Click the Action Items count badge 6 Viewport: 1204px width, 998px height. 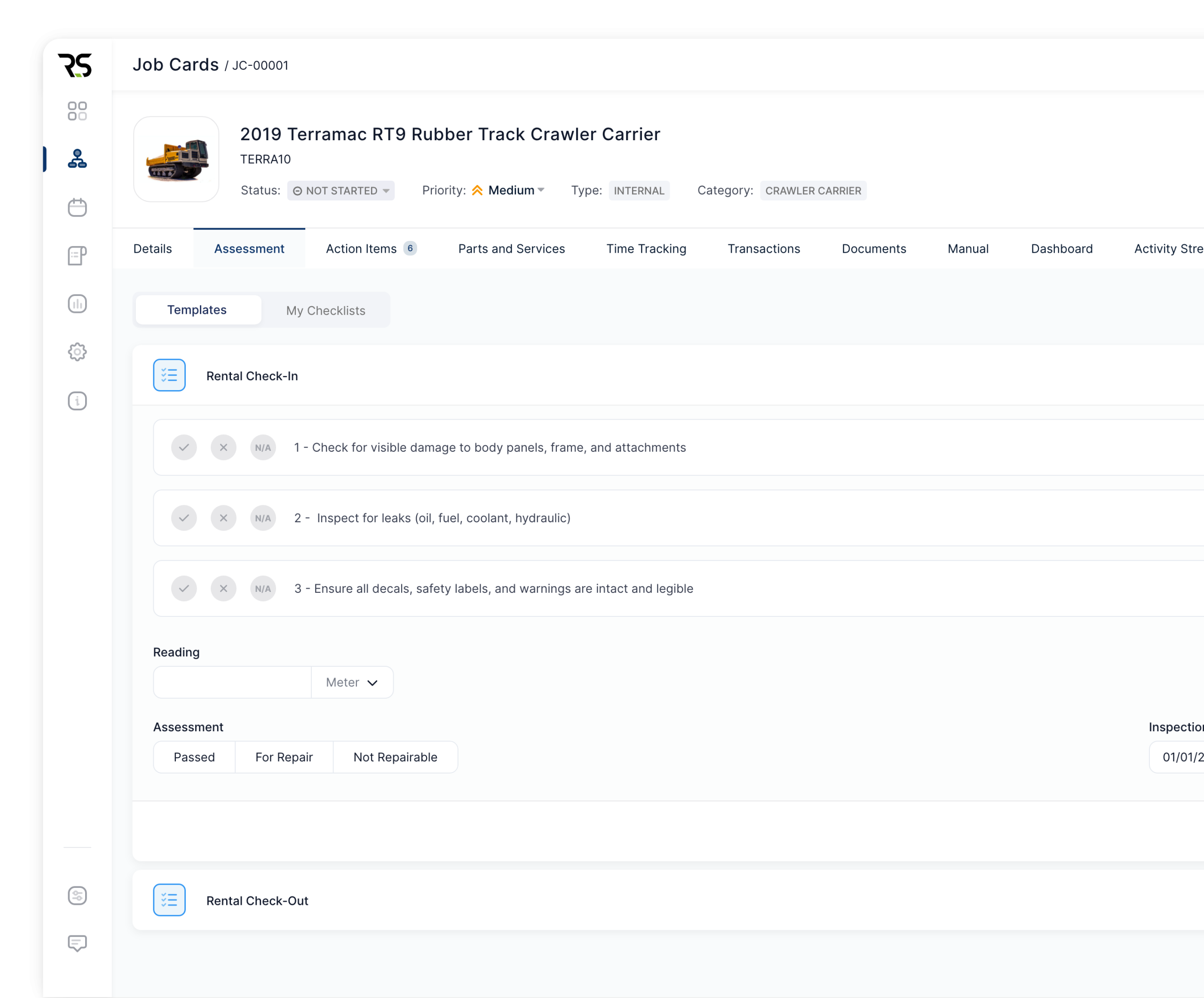tap(410, 248)
